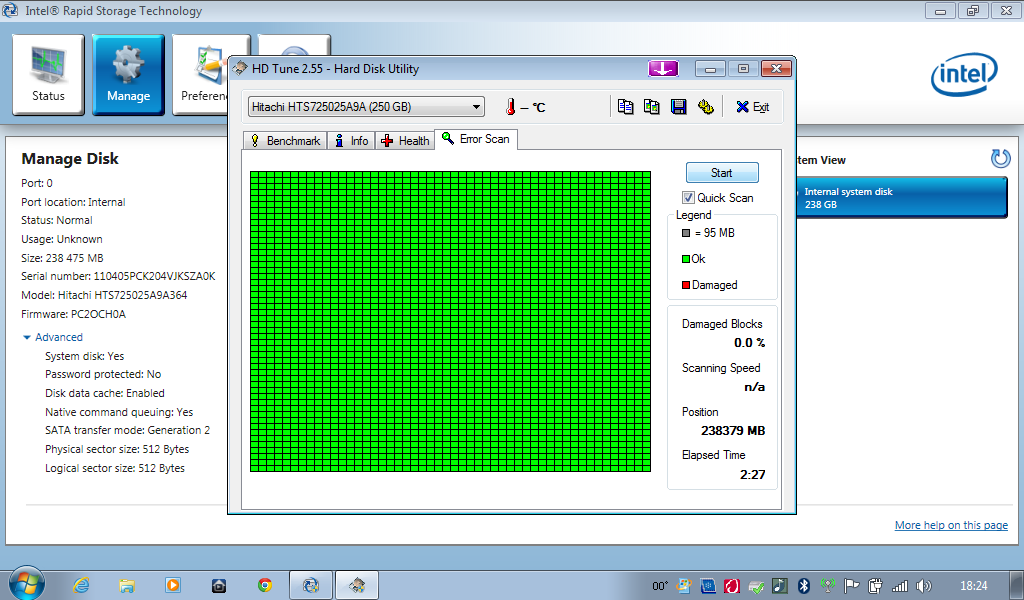The width and height of the screenshot is (1024, 600).
Task: Click 'Native command queuing: Yes' text
Action: click(119, 412)
